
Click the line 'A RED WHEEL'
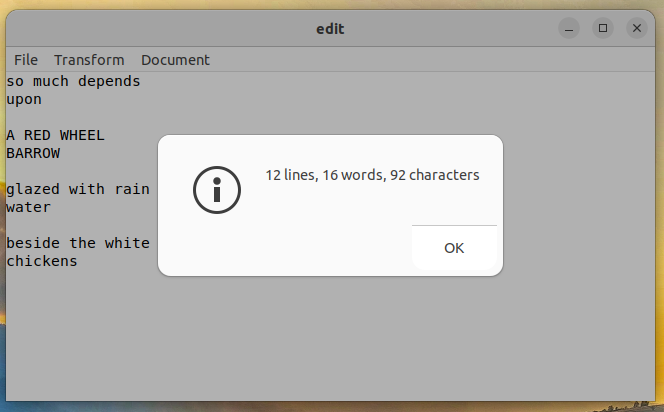tap(55, 135)
